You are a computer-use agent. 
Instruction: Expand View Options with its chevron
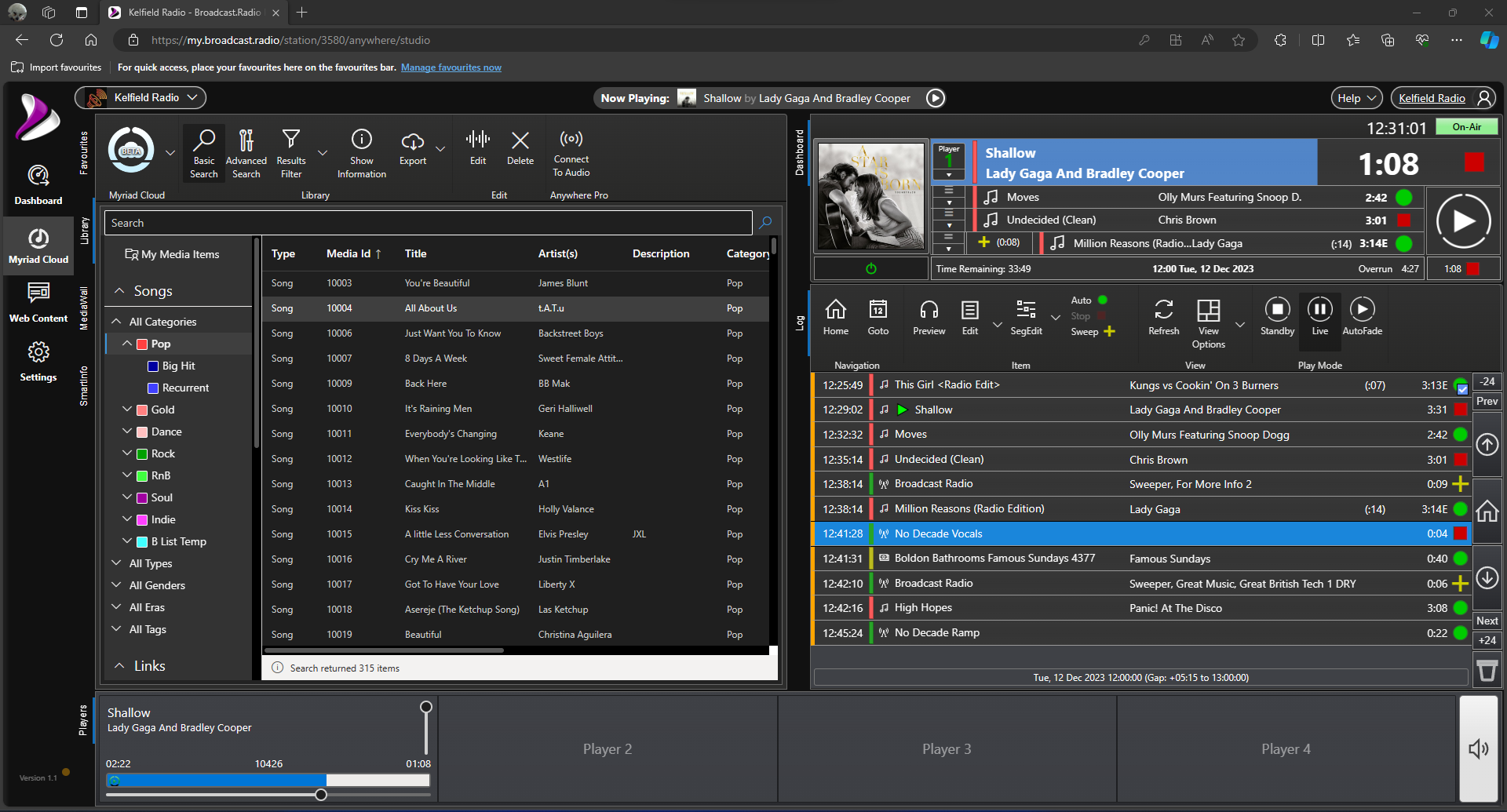1240,323
